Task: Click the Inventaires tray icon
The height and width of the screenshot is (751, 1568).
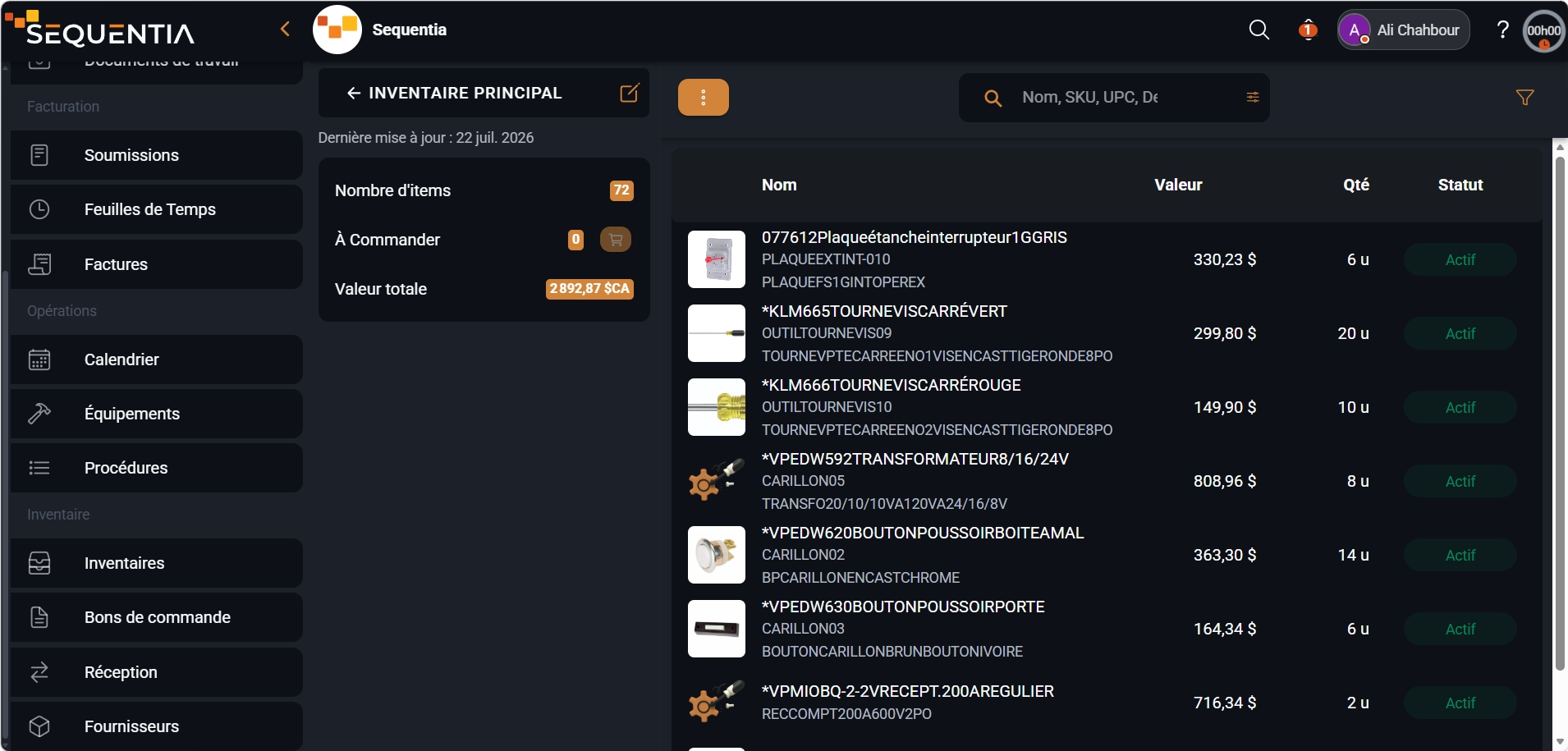Action: pos(39,563)
